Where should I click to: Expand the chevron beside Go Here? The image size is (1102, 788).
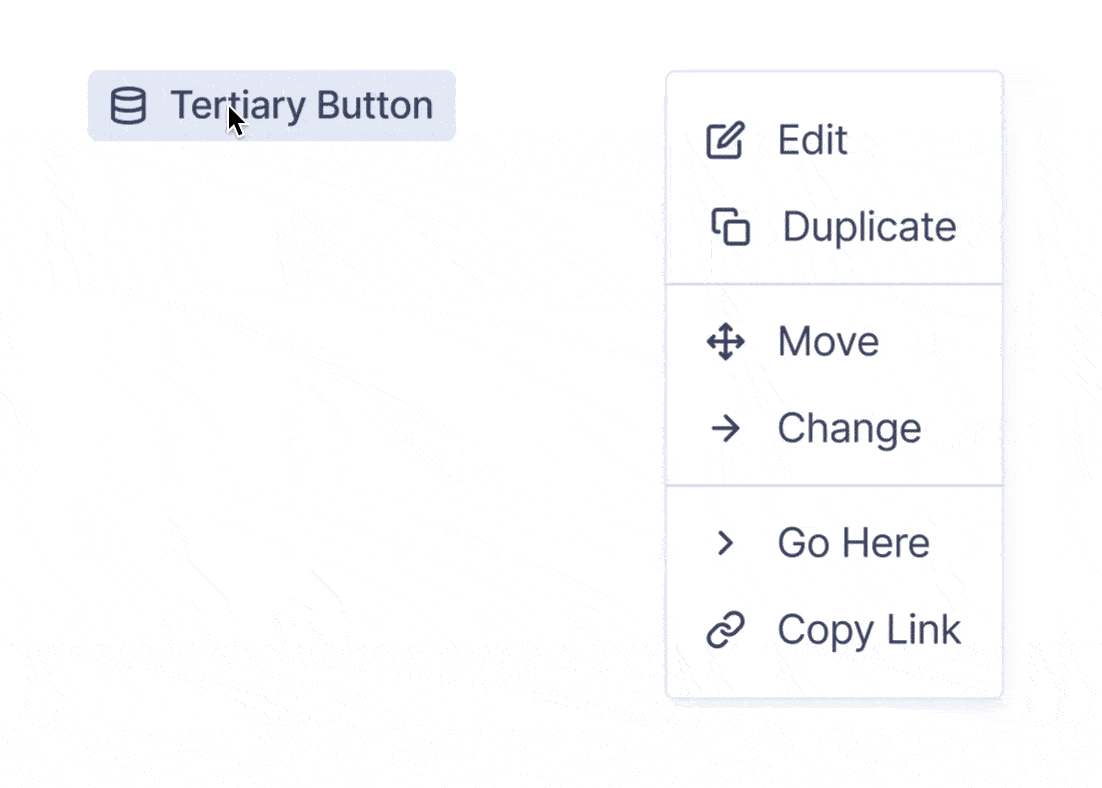pos(725,543)
